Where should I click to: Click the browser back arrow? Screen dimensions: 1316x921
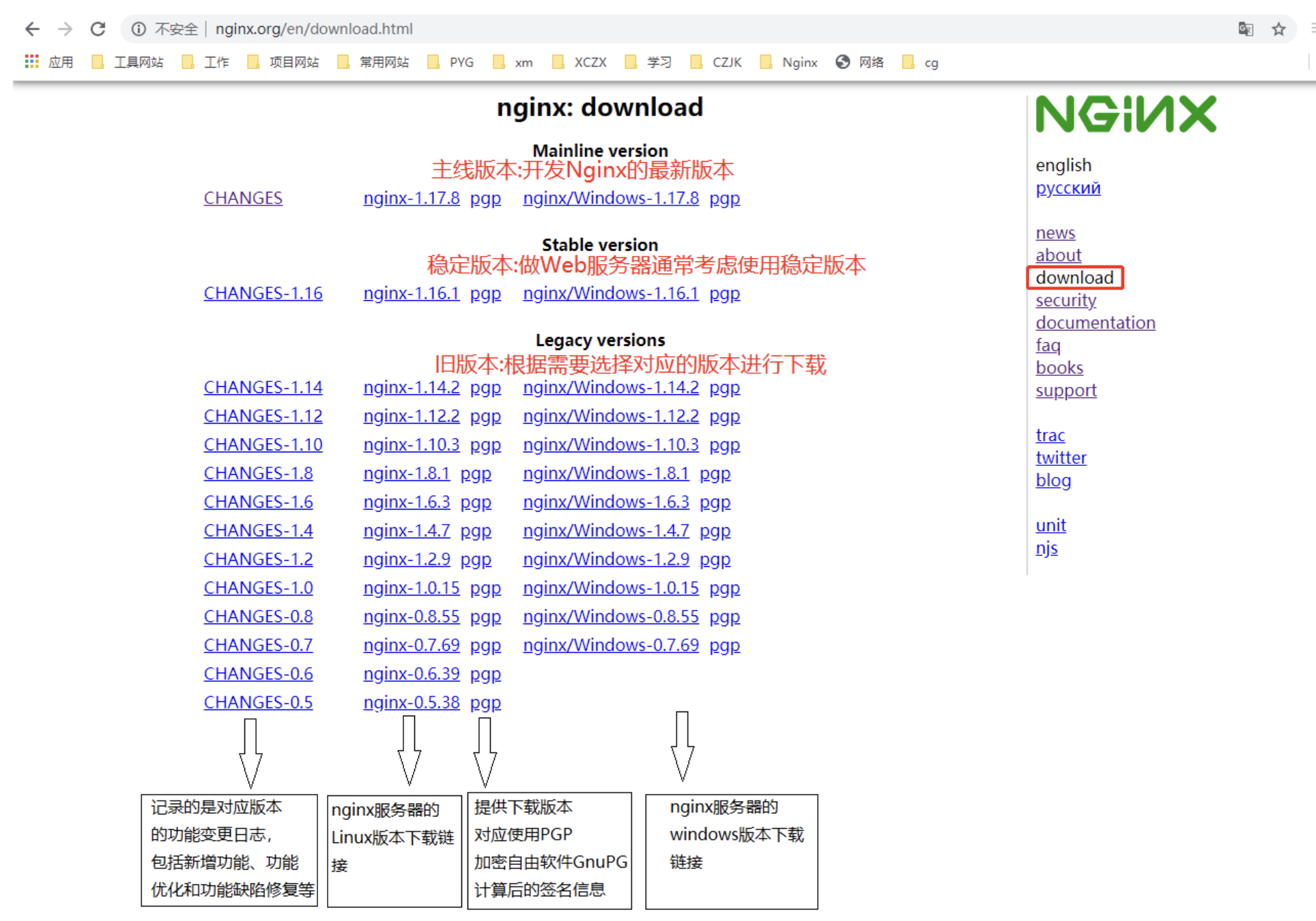[x=32, y=29]
